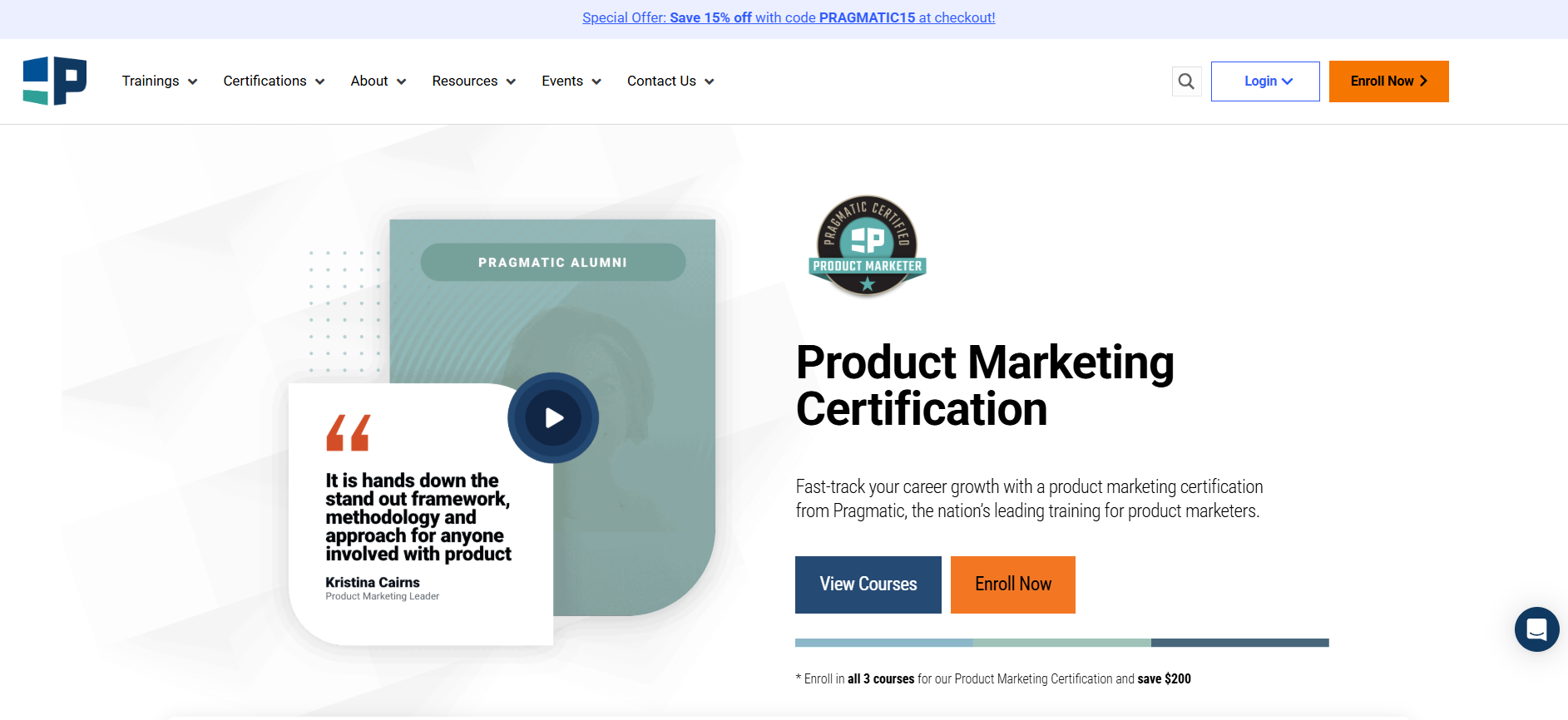
Task: Click the View Courses button
Action: [868, 584]
